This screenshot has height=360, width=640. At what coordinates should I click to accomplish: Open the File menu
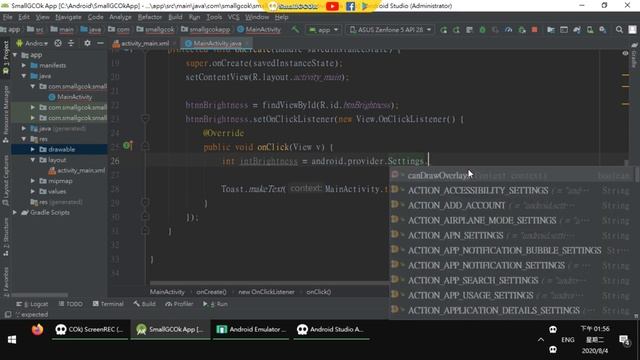pos(7,17)
